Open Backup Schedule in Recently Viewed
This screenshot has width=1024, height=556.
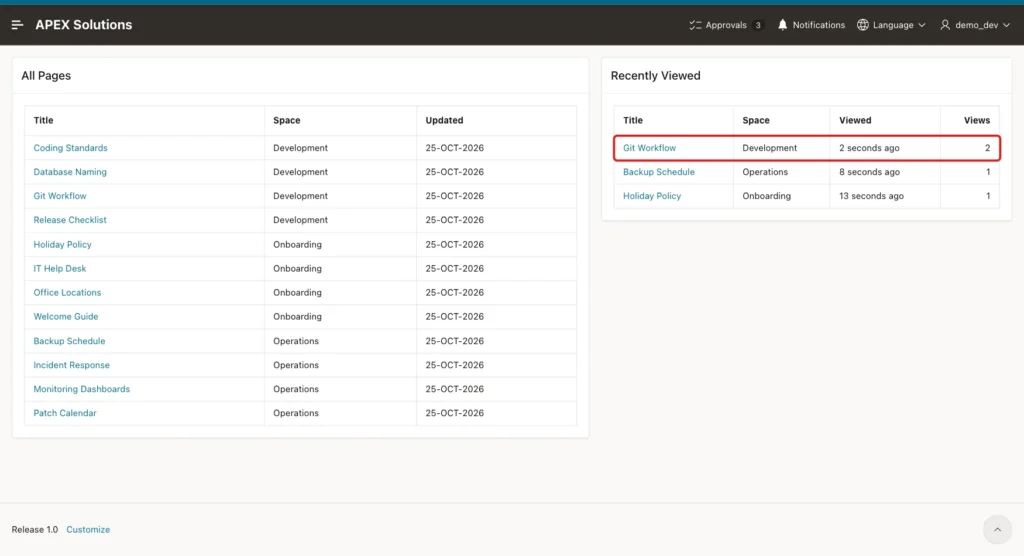pyautogui.click(x=658, y=172)
